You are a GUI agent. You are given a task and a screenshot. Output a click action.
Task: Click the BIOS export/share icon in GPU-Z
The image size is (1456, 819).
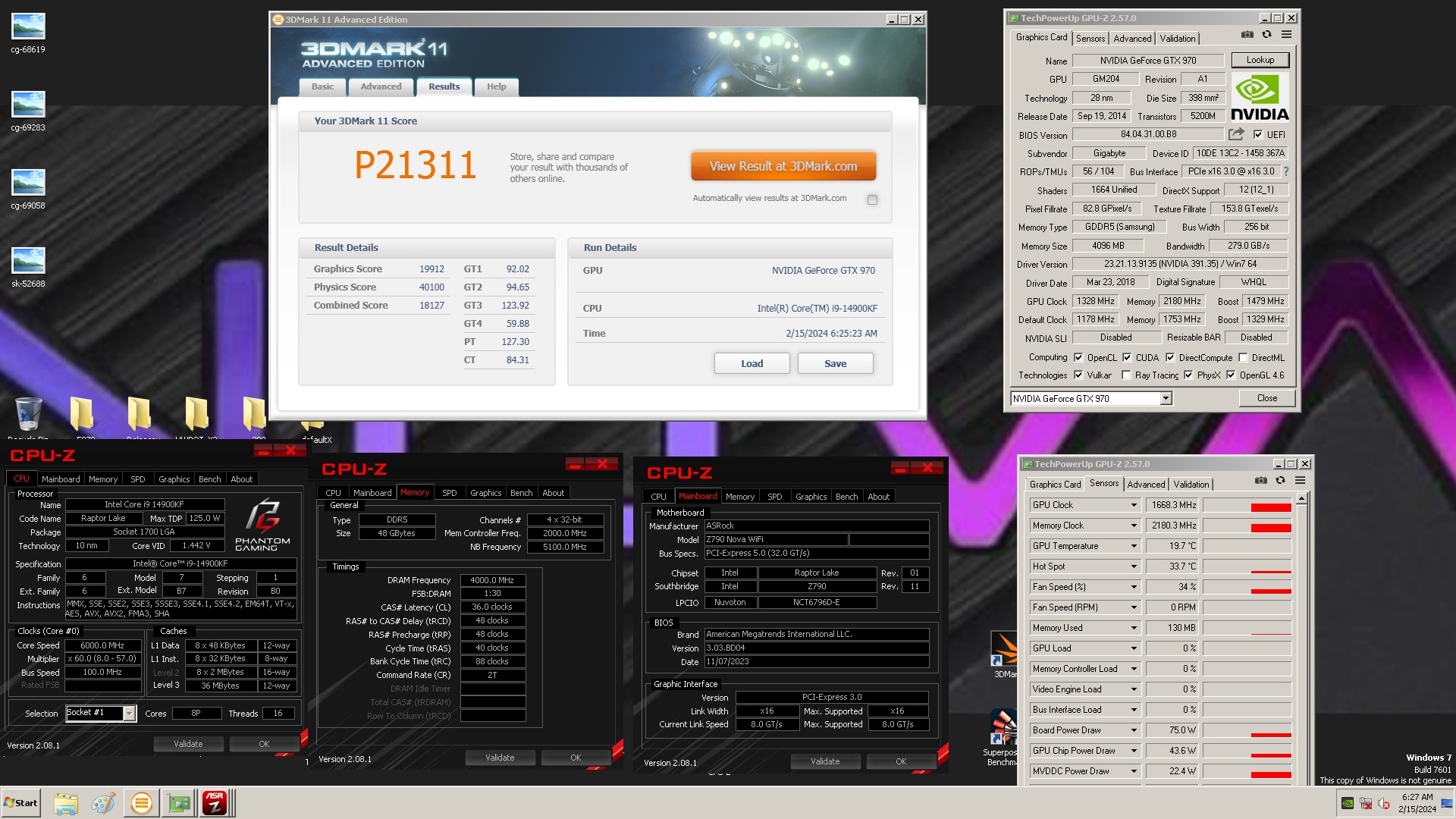click(1236, 134)
